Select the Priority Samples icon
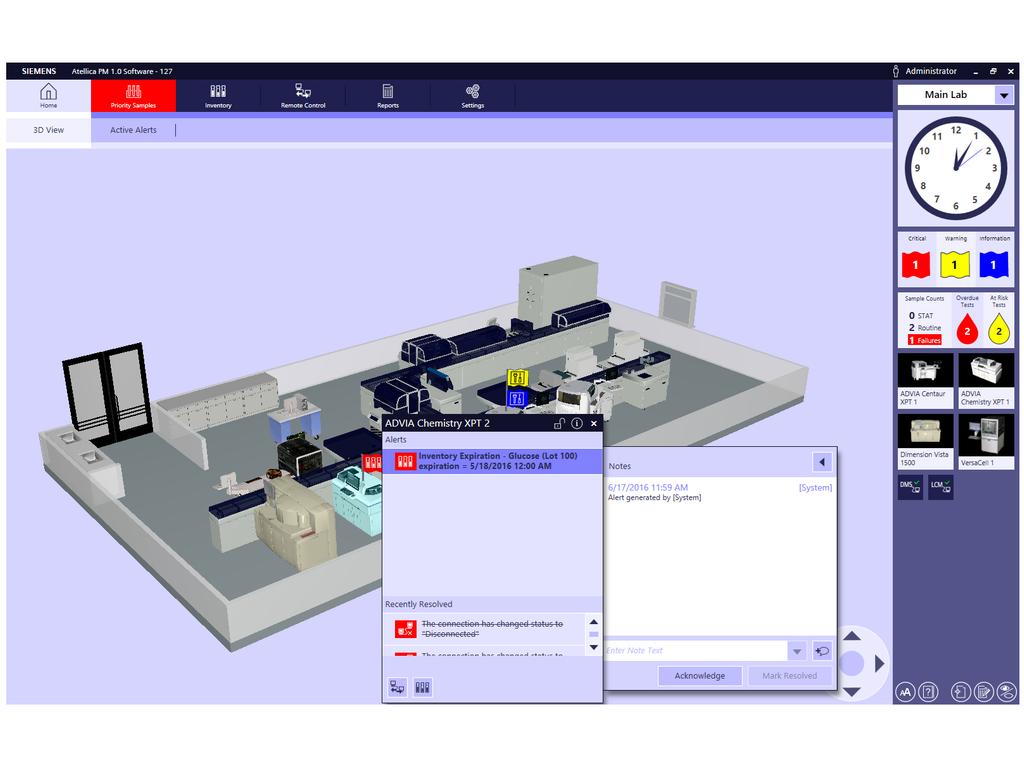The width and height of the screenshot is (1024, 768). point(132,95)
